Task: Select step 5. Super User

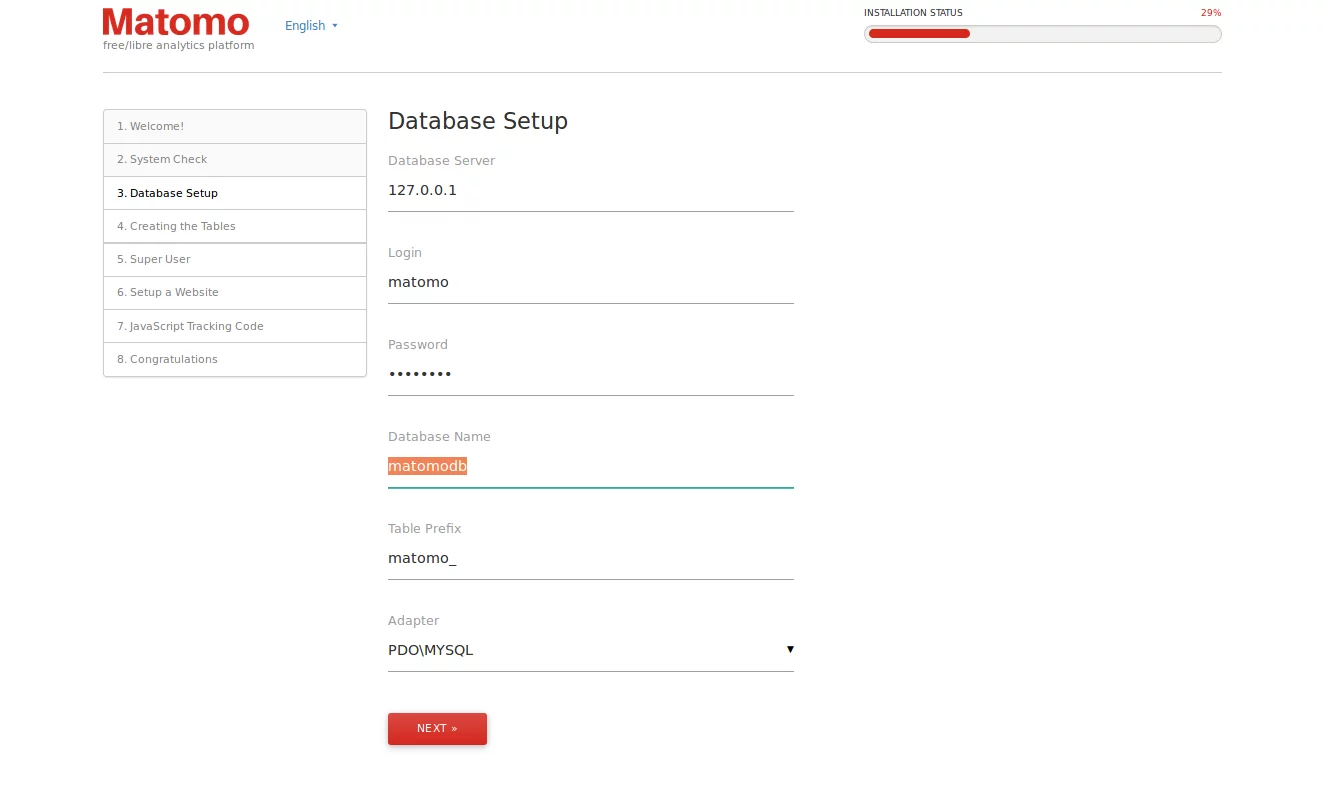Action: coord(235,259)
